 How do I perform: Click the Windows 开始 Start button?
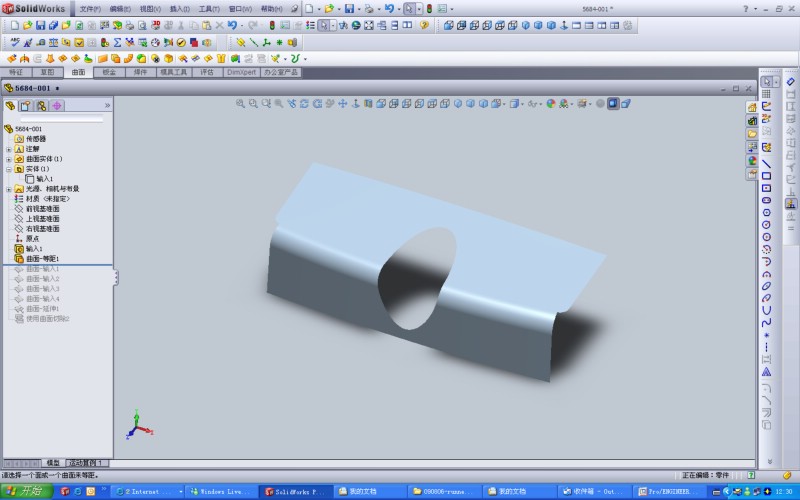(27, 491)
